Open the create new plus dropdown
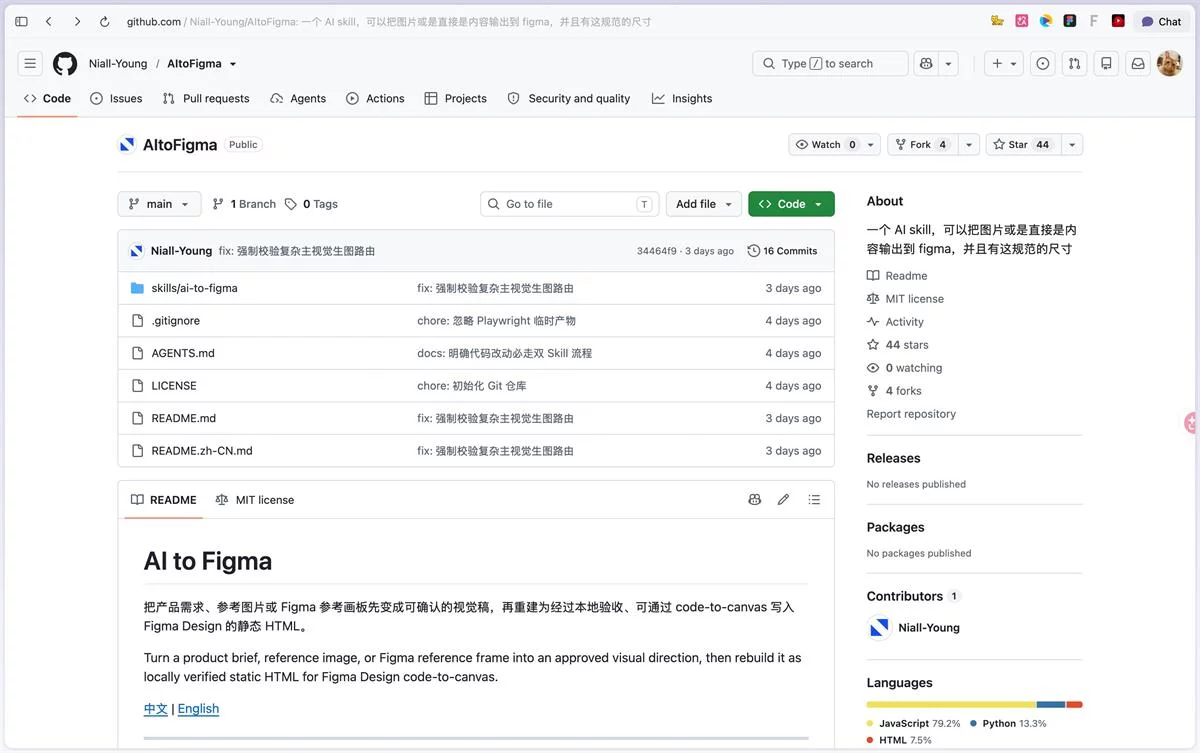The width and height of the screenshot is (1200, 753). coord(1003,63)
